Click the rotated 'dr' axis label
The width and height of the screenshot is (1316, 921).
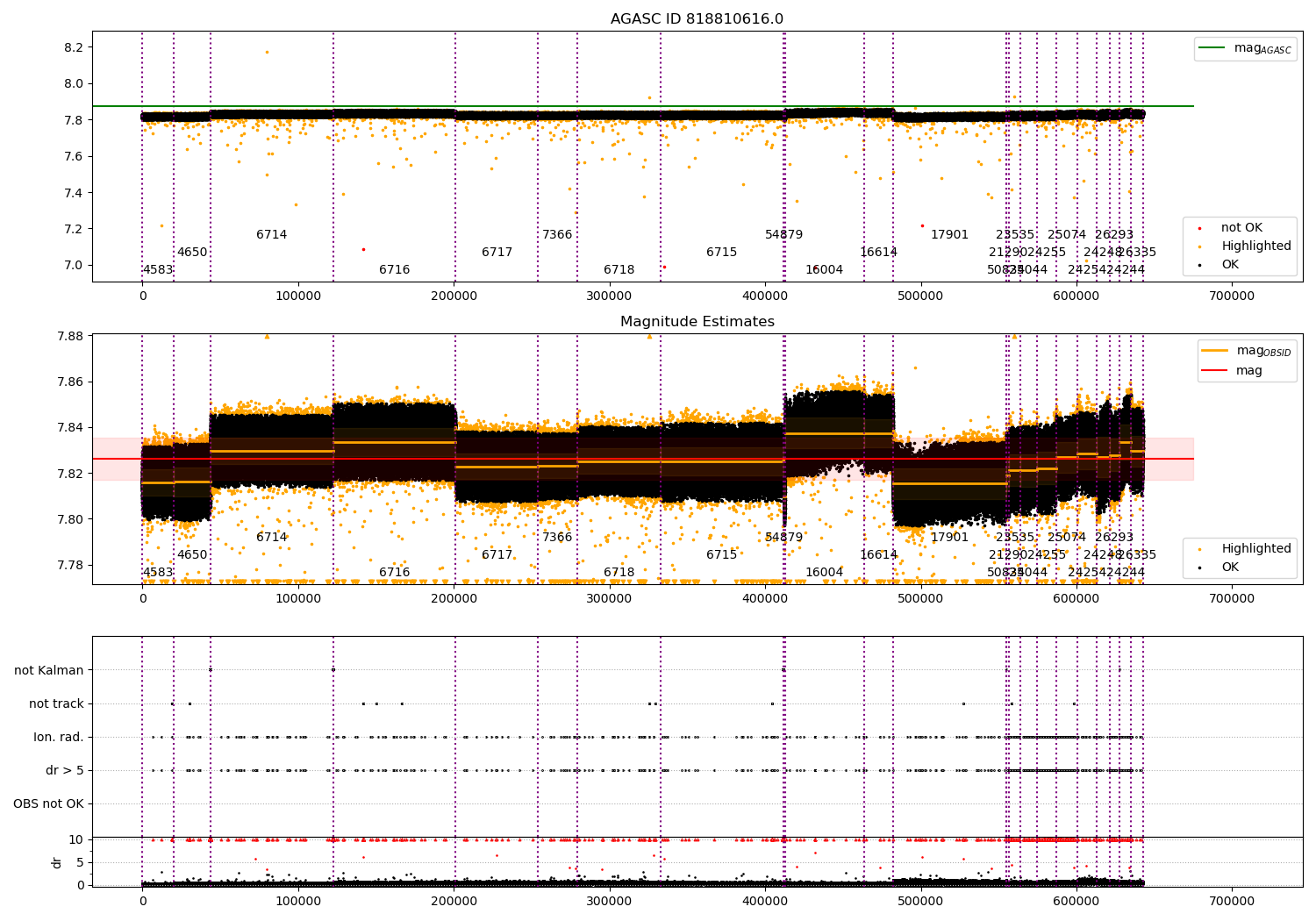[57, 862]
